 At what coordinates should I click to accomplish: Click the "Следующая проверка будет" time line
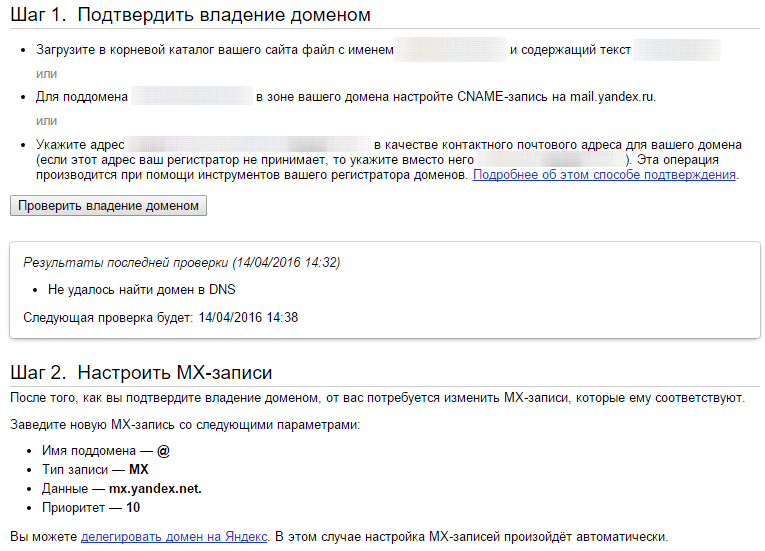point(160,318)
